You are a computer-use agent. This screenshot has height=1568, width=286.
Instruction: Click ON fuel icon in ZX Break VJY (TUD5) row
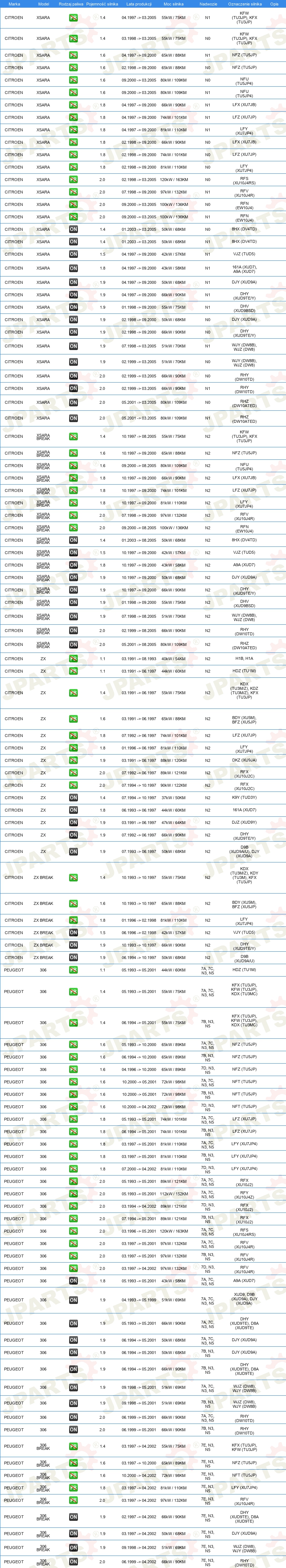tap(73, 933)
